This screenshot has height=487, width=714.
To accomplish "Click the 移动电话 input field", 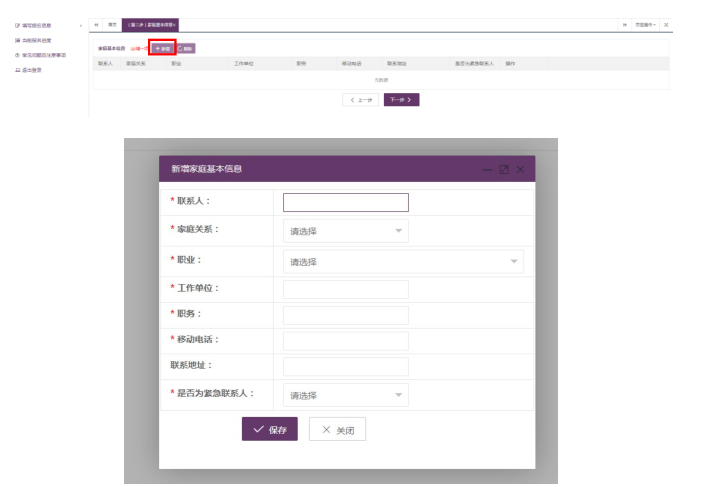I will click(346, 341).
